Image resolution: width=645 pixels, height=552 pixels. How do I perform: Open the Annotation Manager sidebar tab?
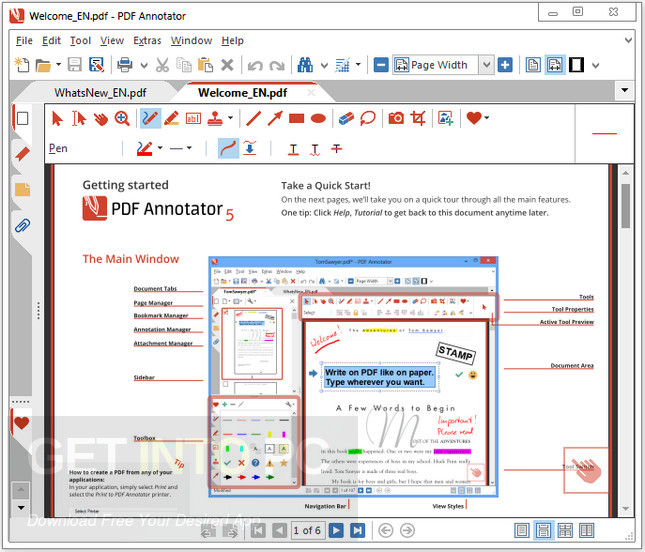(x=22, y=190)
